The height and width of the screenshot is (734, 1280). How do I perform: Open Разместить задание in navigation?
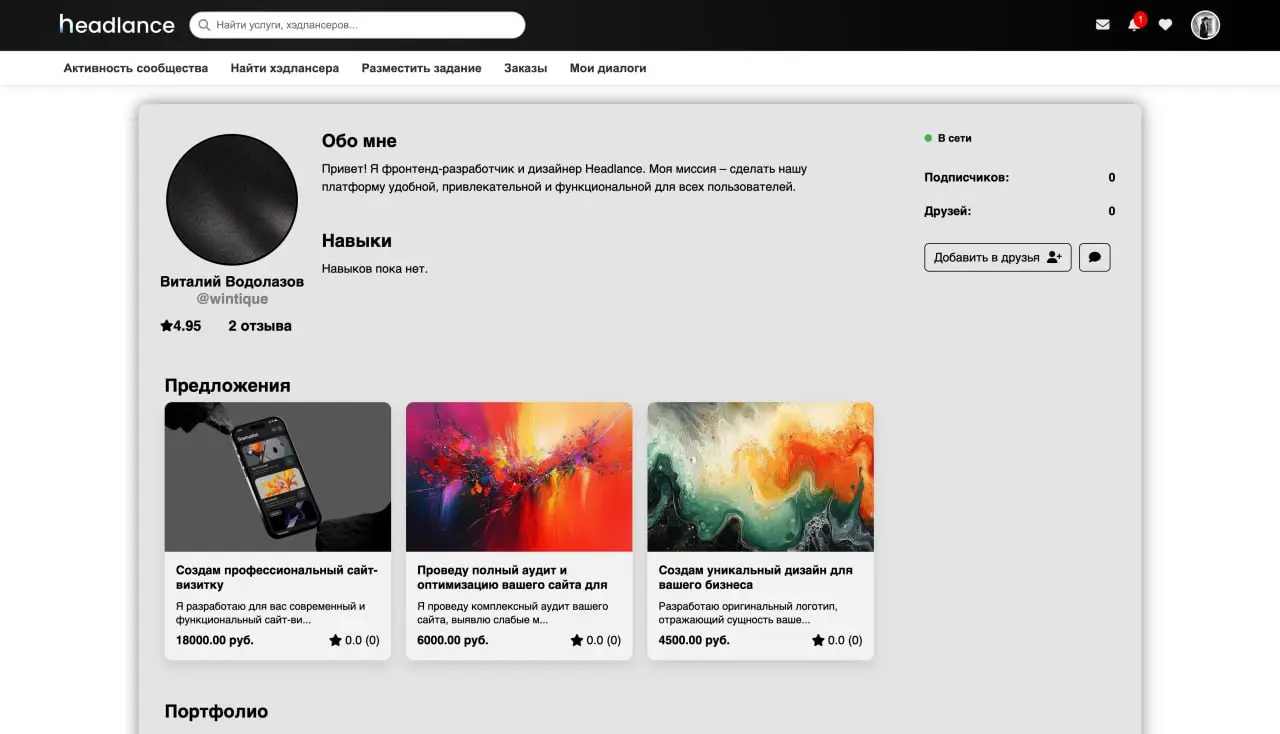point(421,68)
